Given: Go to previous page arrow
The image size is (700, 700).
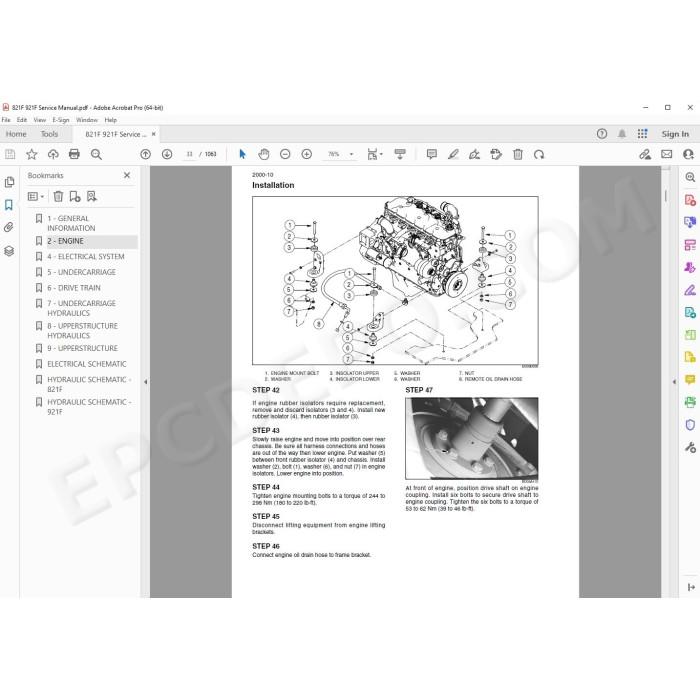Looking at the screenshot, I should [x=146, y=154].
